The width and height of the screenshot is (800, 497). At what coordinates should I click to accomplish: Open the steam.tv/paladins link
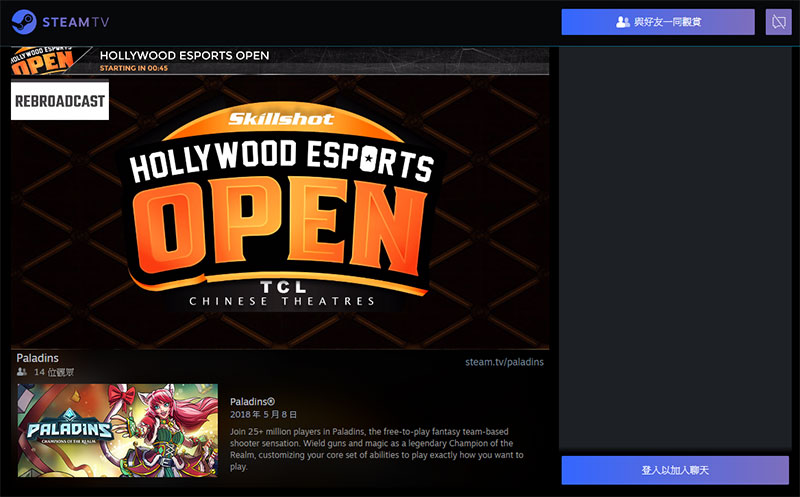tap(504, 362)
